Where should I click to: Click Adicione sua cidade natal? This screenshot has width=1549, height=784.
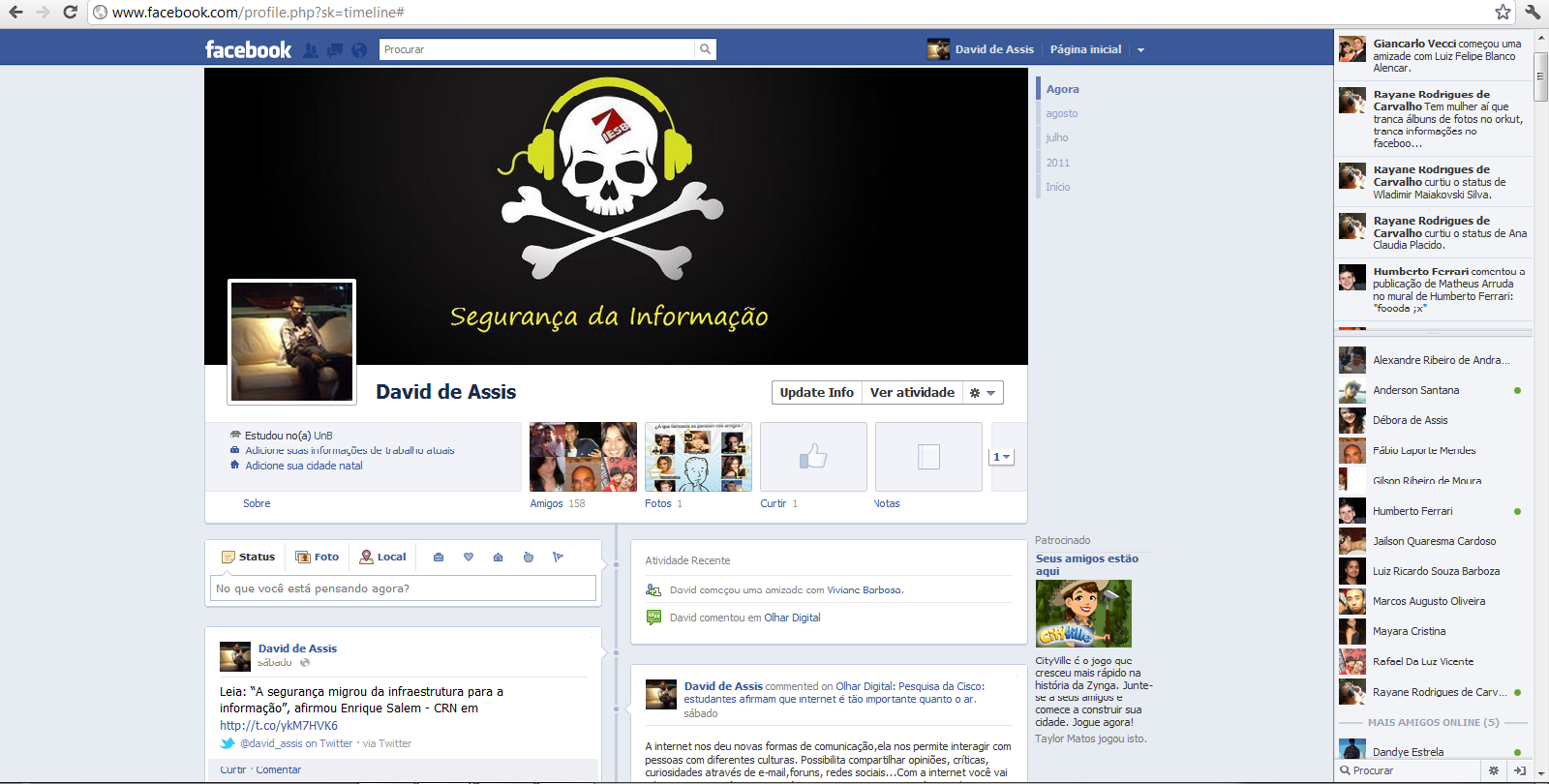click(304, 466)
